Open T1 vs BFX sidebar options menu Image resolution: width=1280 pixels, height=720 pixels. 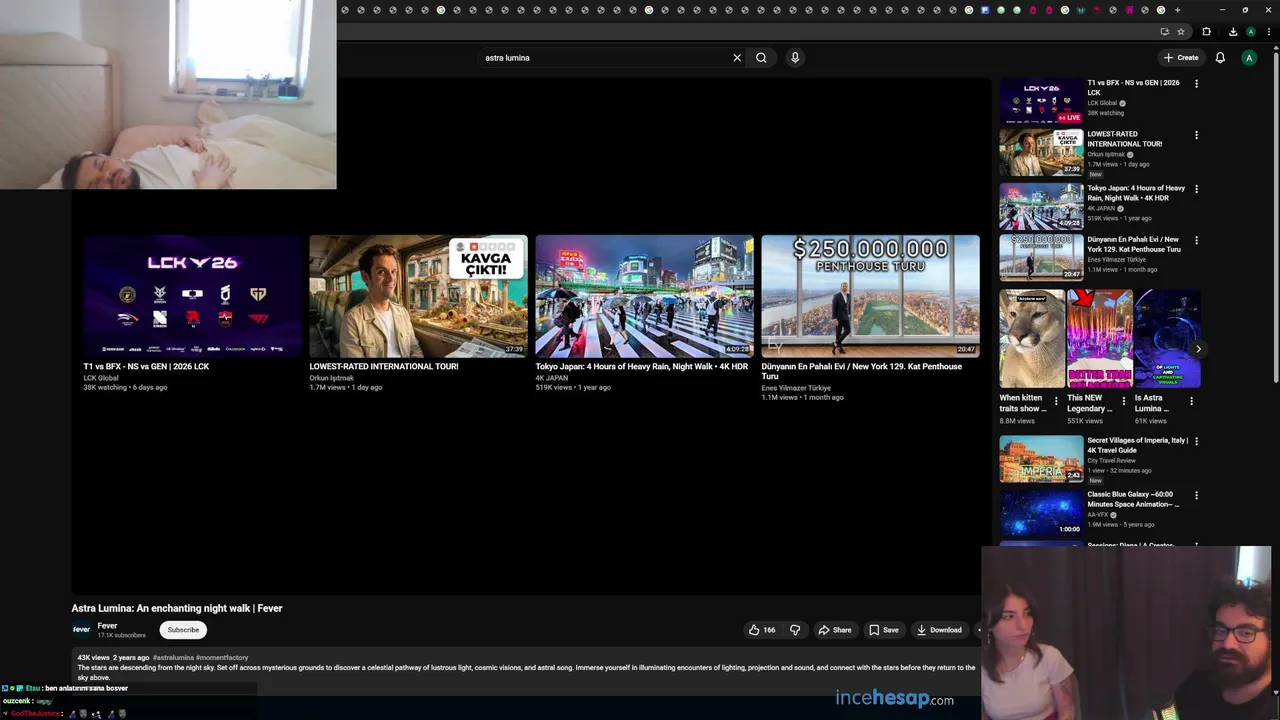pos(1196,84)
